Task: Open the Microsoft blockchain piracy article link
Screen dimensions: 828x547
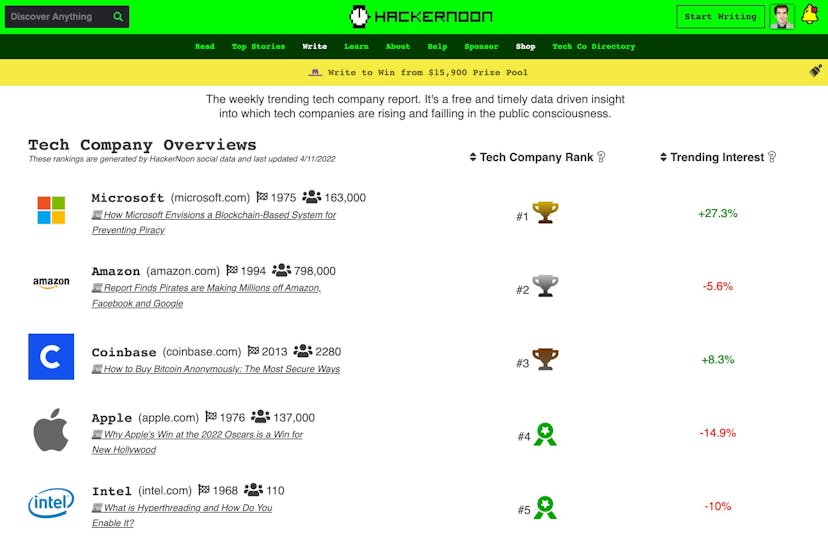Action: 214,222
